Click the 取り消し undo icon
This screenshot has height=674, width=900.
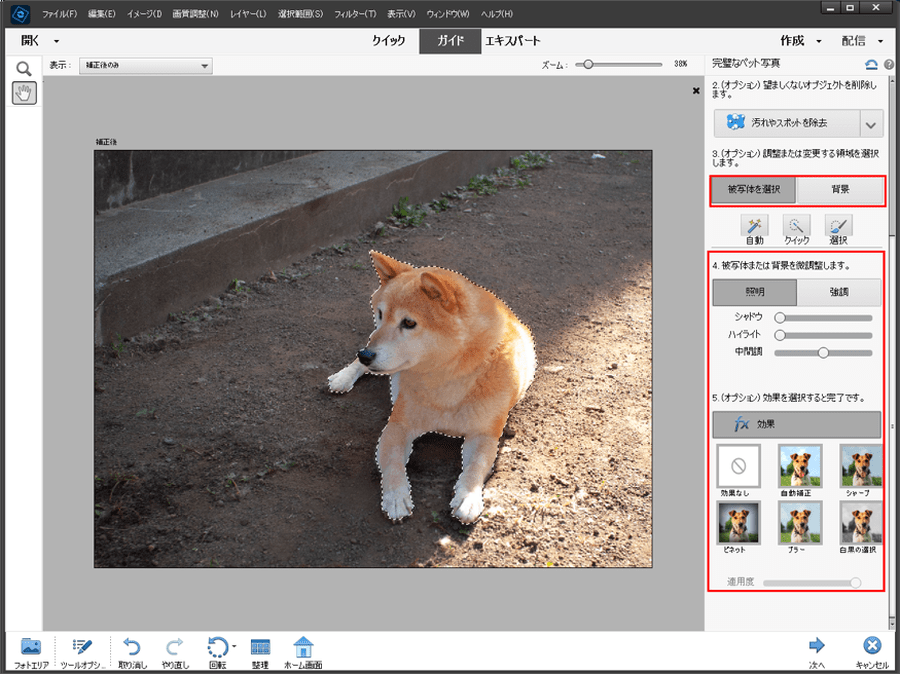131,647
